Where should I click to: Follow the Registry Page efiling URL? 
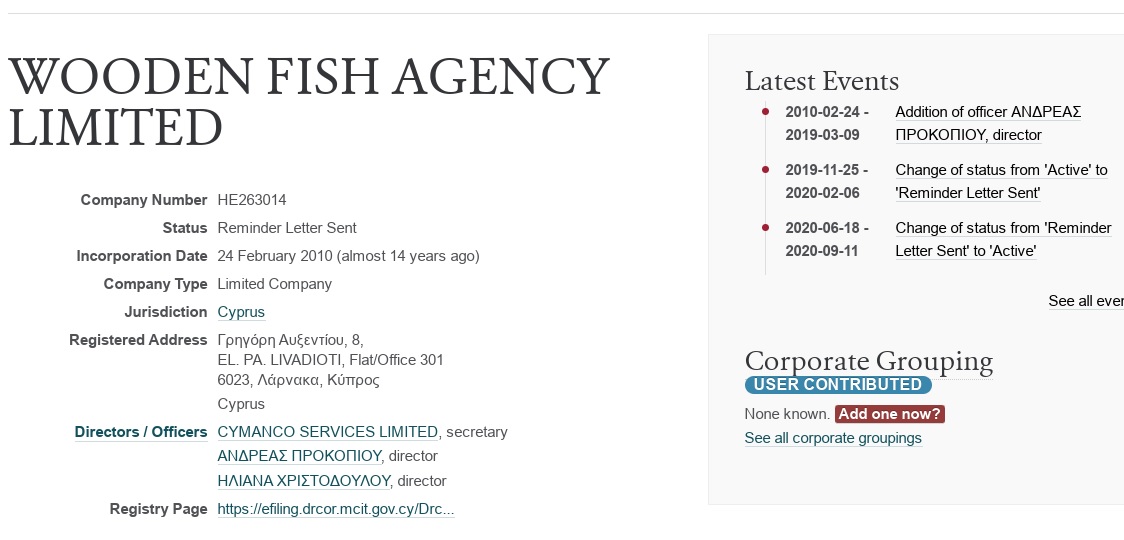point(336,509)
